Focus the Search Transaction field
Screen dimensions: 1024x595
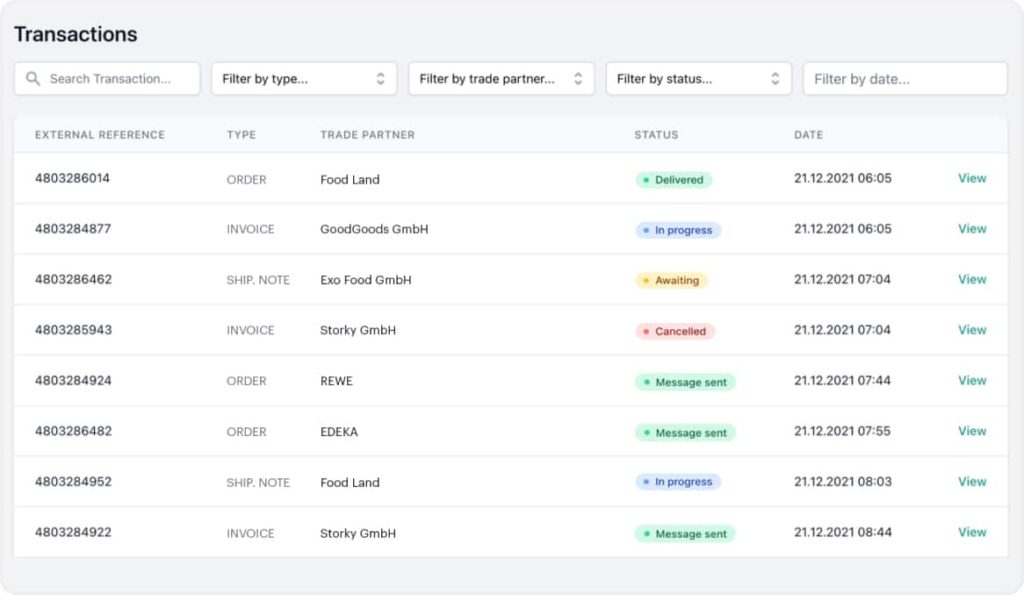click(107, 79)
